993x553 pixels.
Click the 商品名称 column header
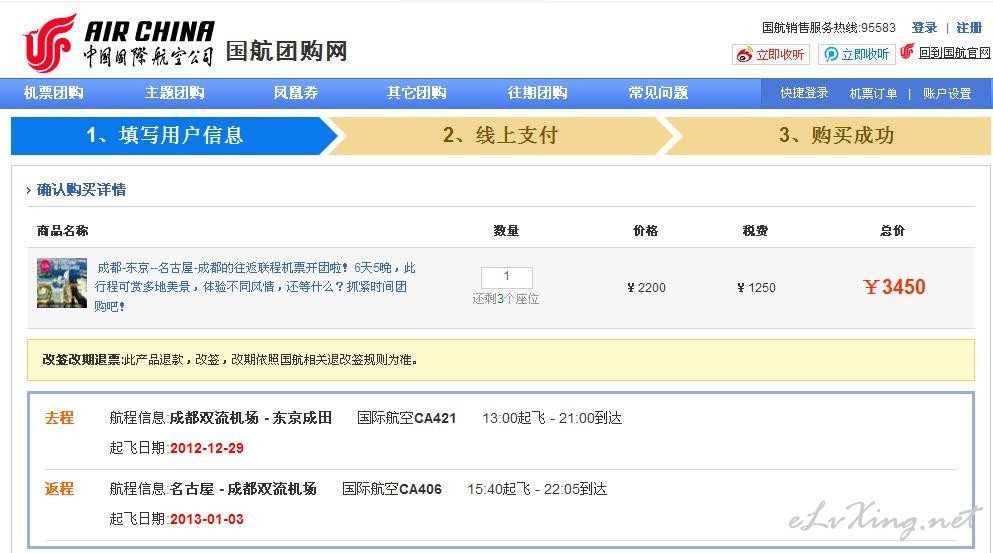pyautogui.click(x=63, y=231)
